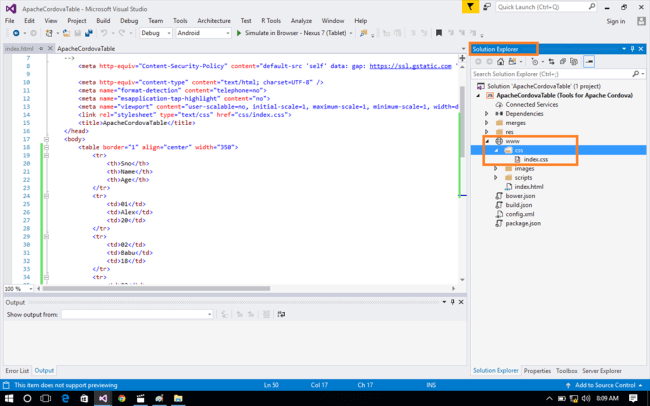Open the Architecture menu
The height and width of the screenshot is (406, 650).
click(213, 20)
